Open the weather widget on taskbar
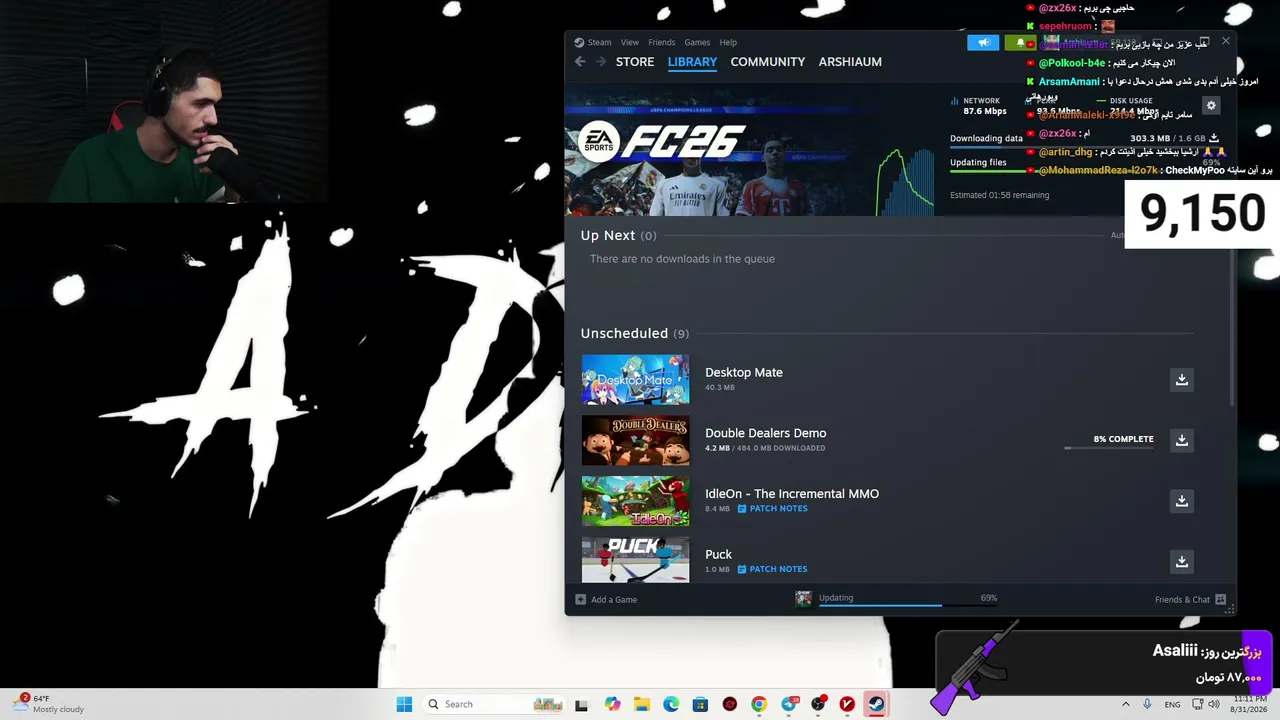The width and height of the screenshot is (1280, 720). (x=48, y=704)
